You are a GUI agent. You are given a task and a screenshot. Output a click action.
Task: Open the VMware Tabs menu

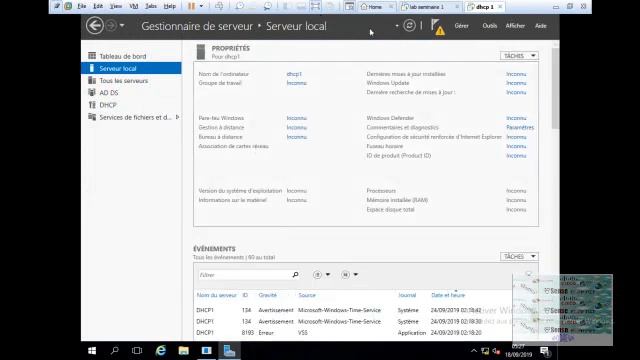[151, 6]
